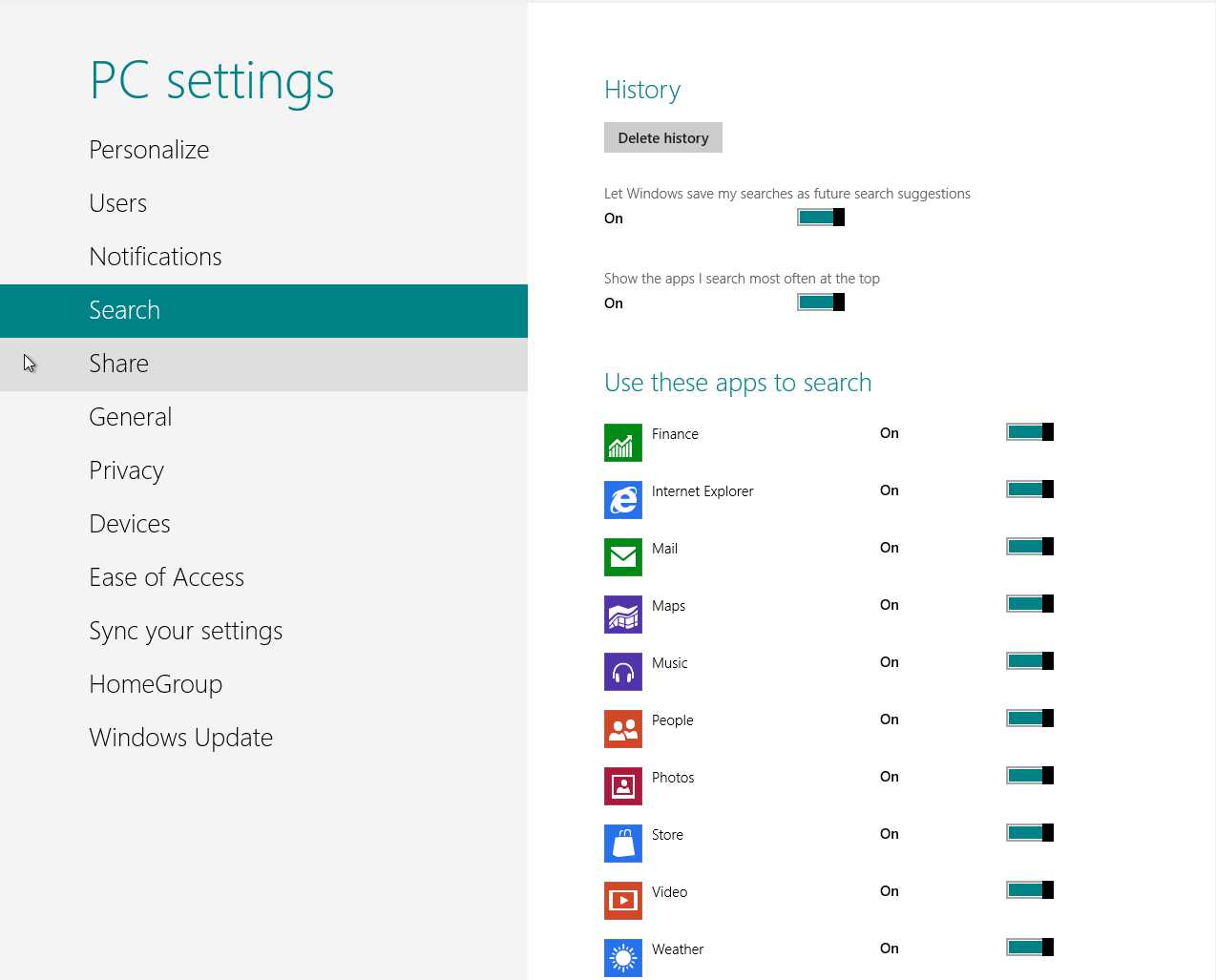The image size is (1216, 980).
Task: Go to the Users settings category
Action: [x=263, y=203]
